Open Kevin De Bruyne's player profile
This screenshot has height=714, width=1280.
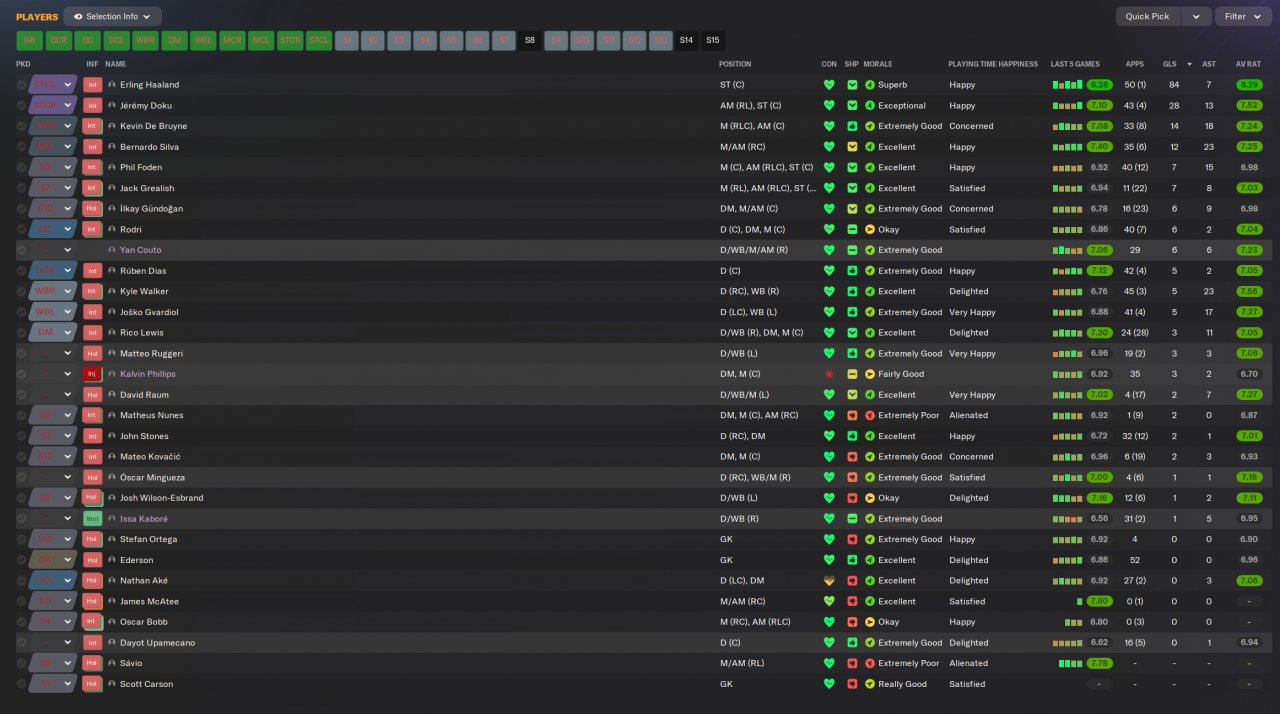click(153, 126)
